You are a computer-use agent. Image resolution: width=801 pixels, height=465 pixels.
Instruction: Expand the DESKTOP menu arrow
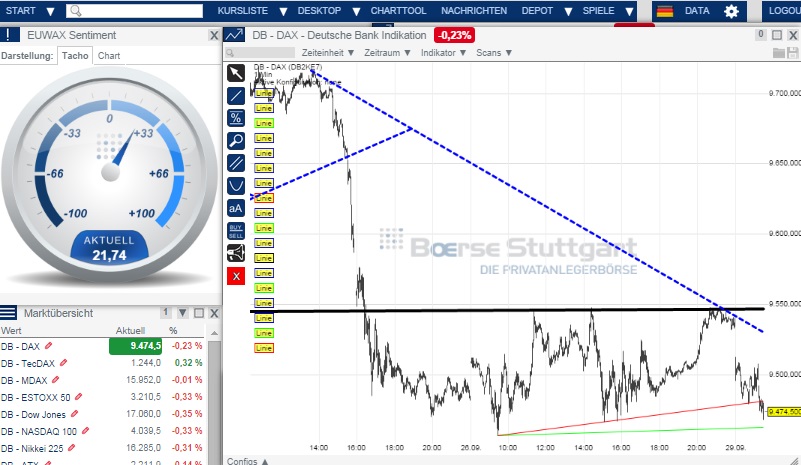coord(356,11)
